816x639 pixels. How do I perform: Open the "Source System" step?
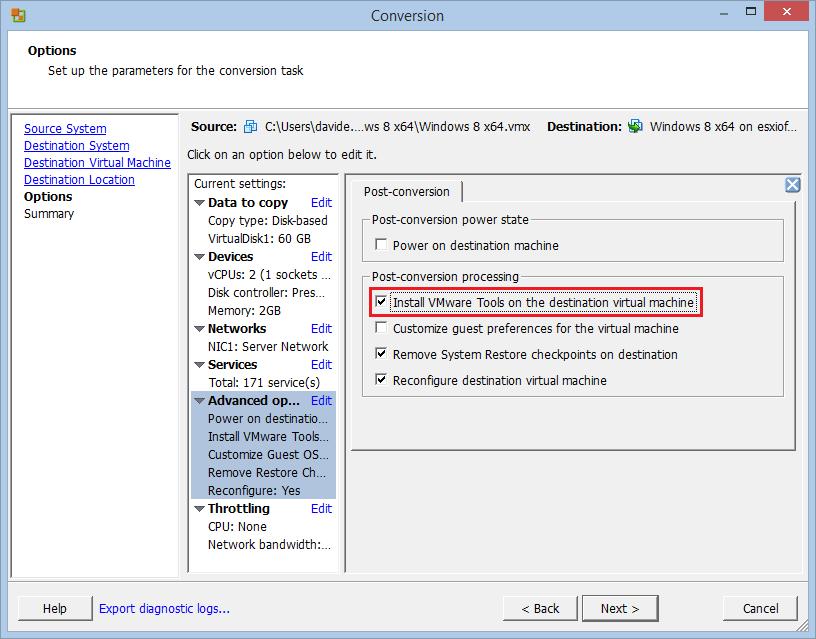64,128
